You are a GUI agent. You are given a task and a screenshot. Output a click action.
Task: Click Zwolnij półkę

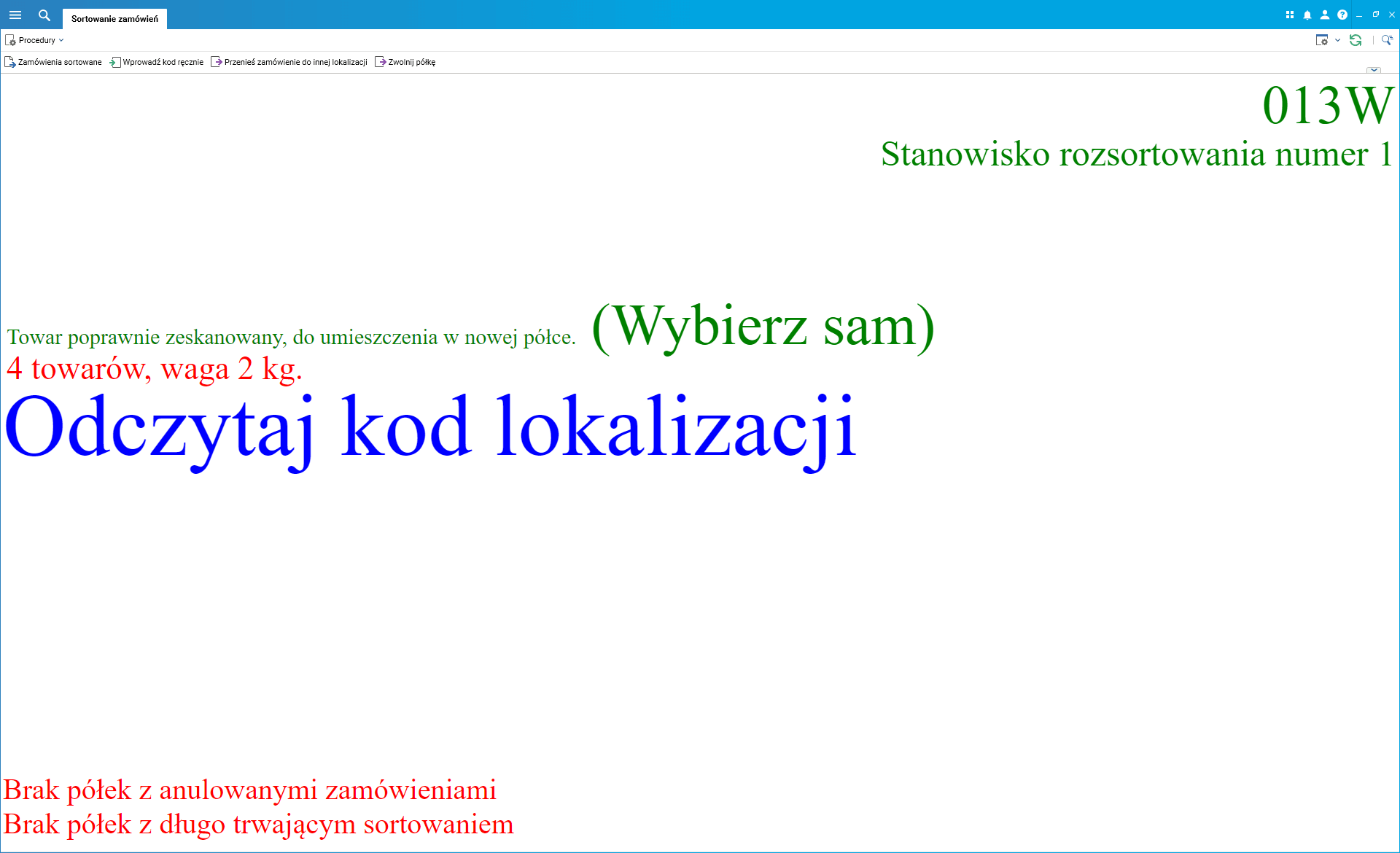405,62
